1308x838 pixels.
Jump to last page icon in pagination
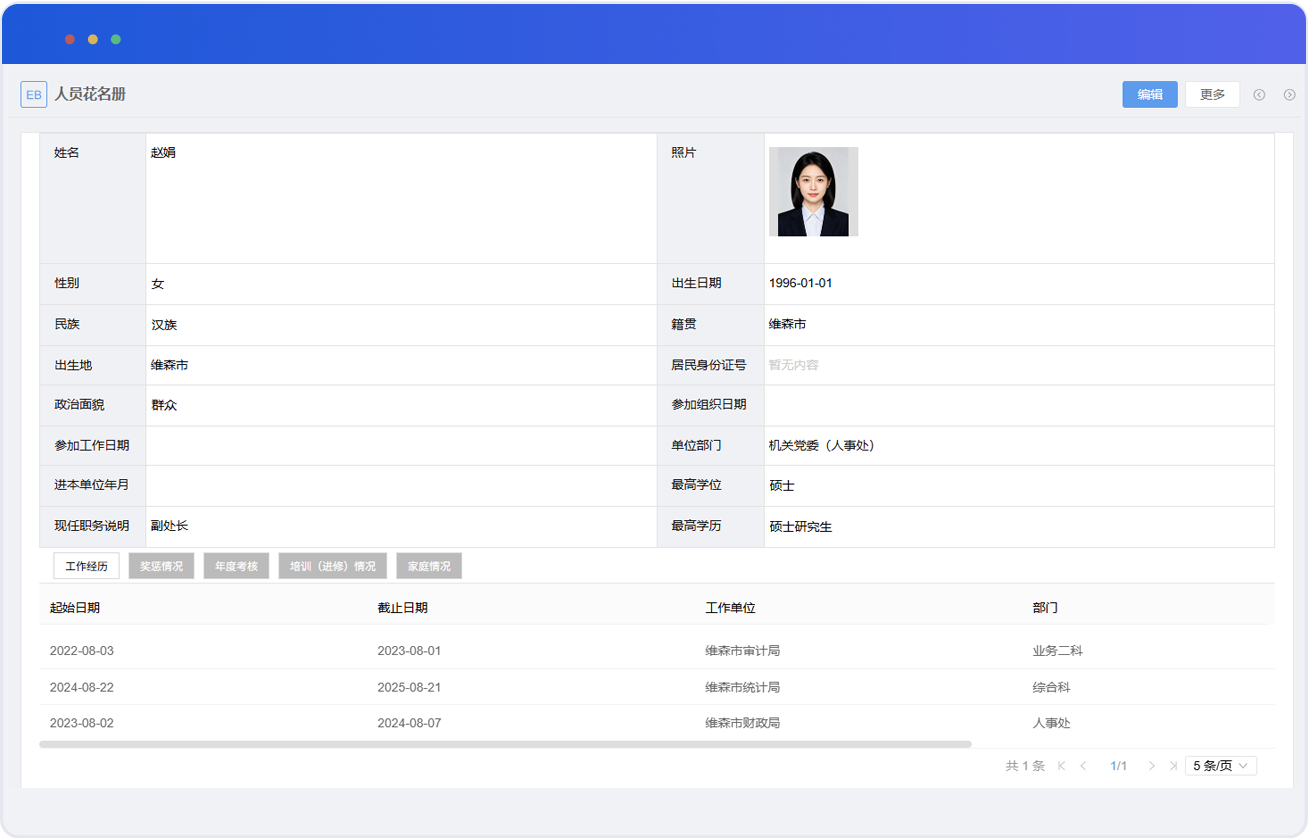pyautogui.click(x=1173, y=766)
